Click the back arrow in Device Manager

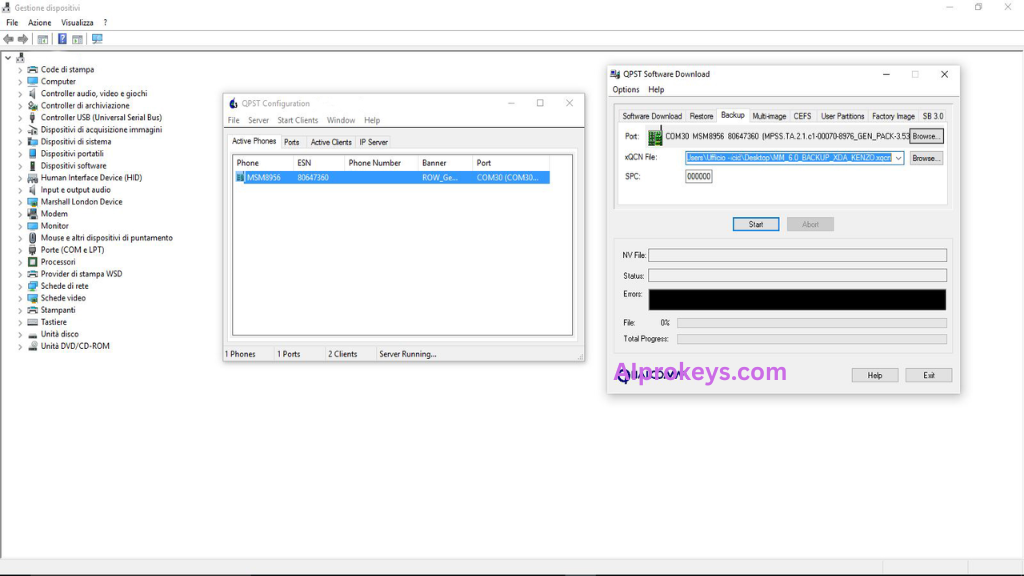[x=8, y=38]
